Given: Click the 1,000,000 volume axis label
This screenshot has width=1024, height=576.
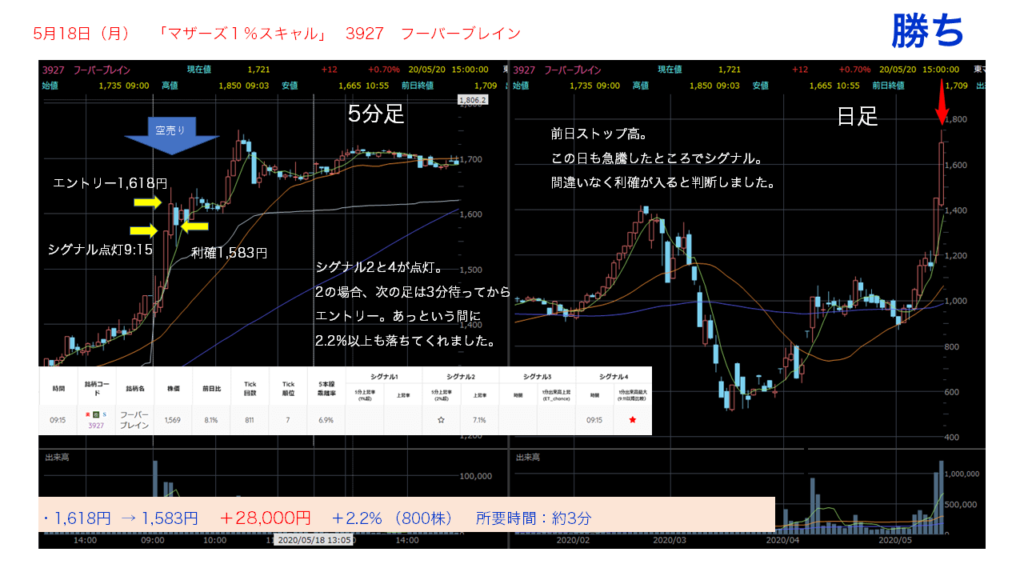Looking at the screenshot, I should point(962,473).
